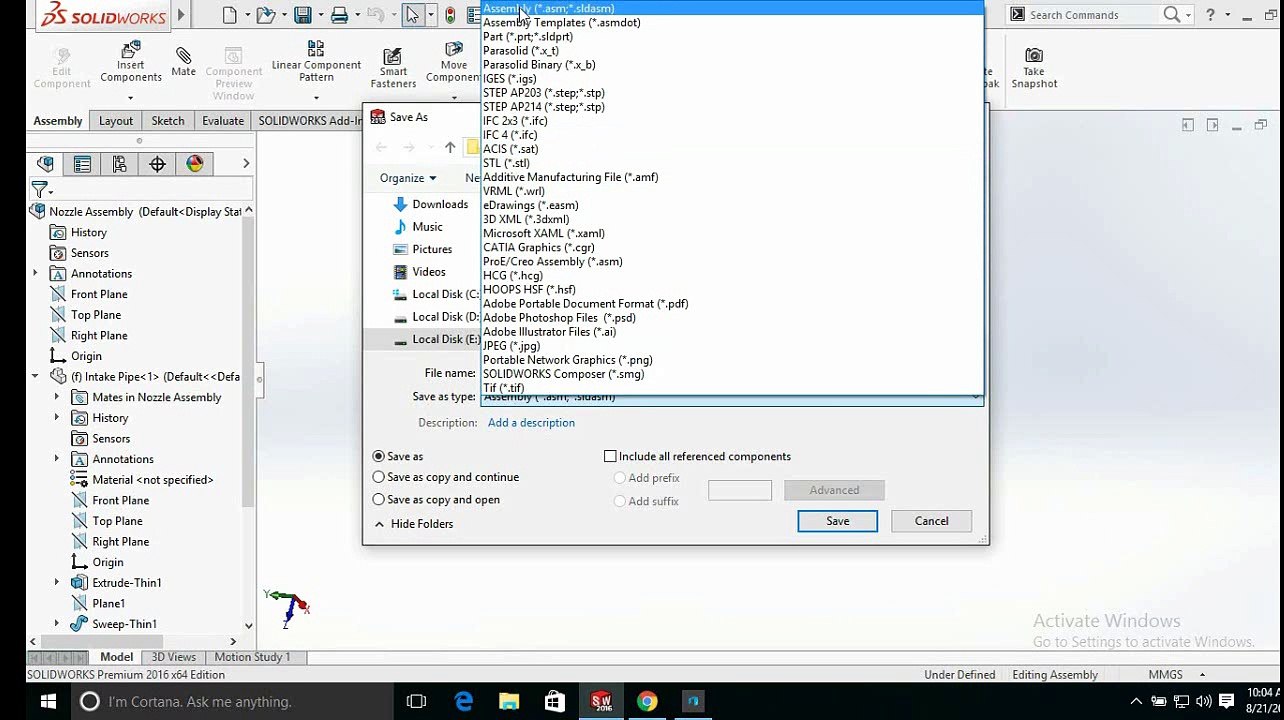This screenshot has height=720, width=1284.
Task: Click Cortana search box
Action: click(x=232, y=701)
